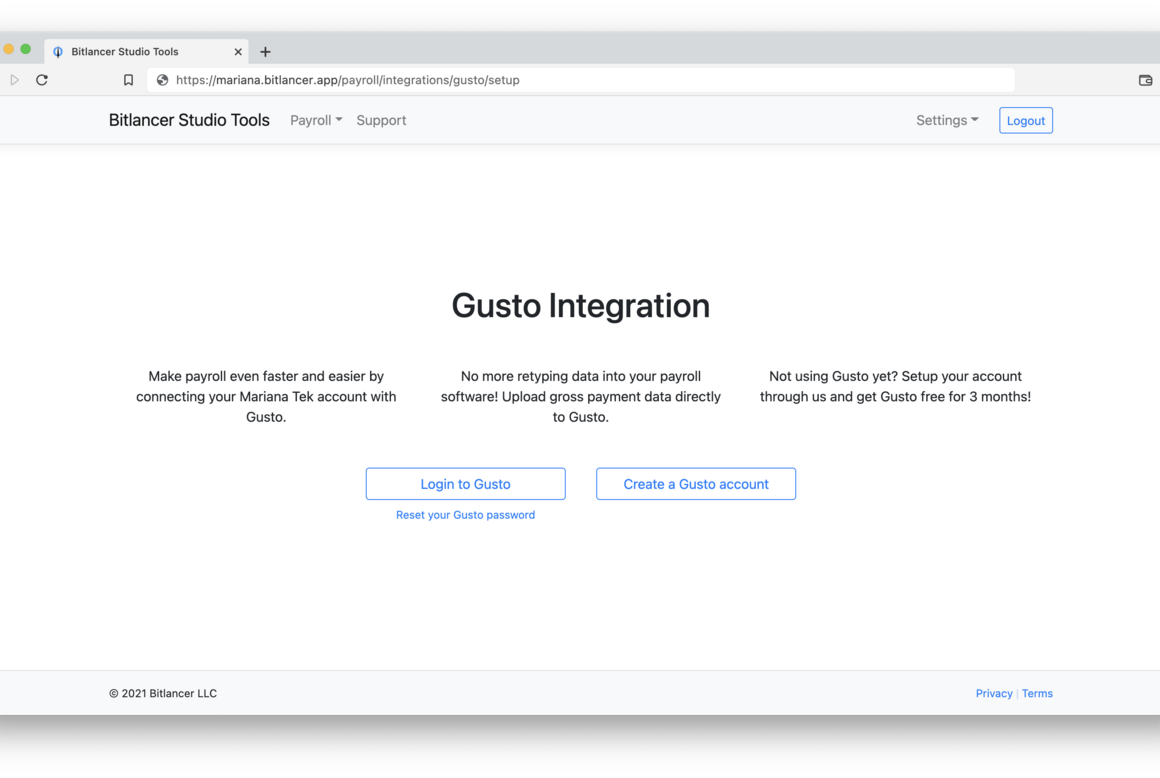Click the bookmark icon in the address bar
Viewport: 1160px width, 778px height.
(128, 80)
